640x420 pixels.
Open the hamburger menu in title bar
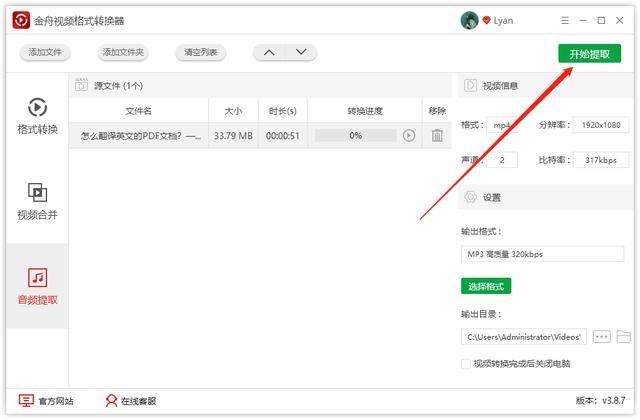(565, 20)
